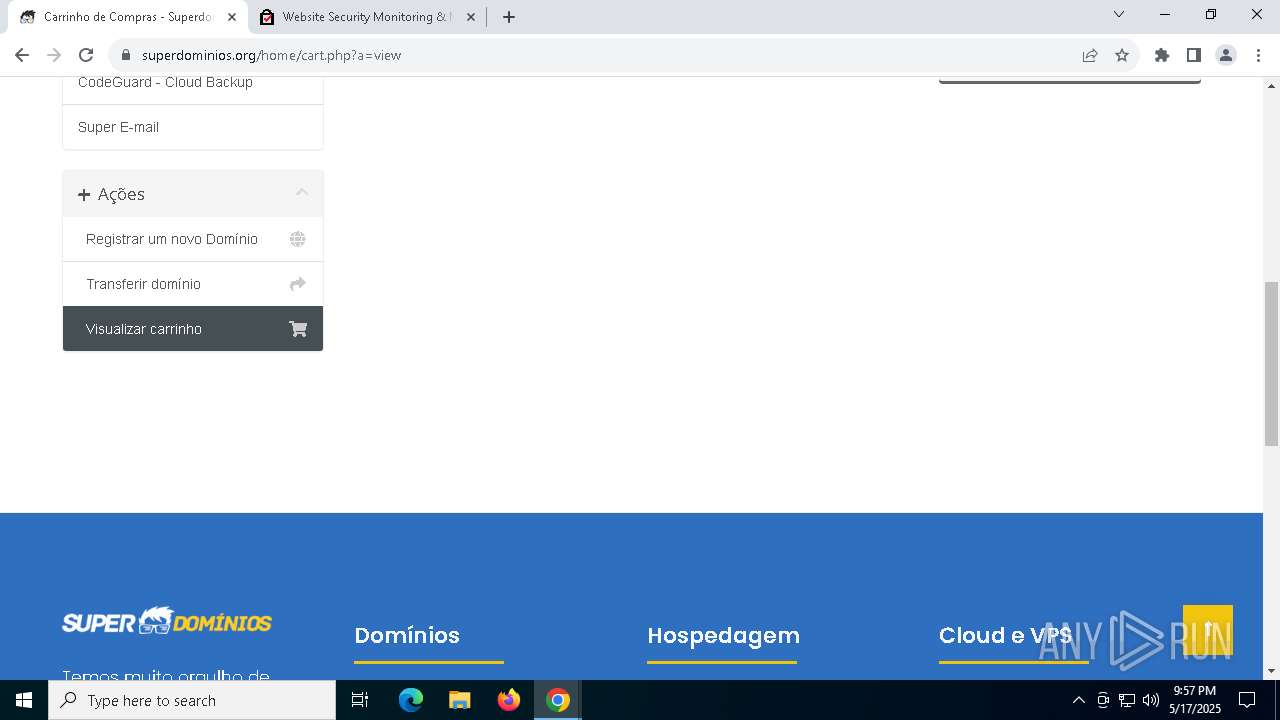Click the page vertical scrollbar thumb
Viewport: 1280px width, 720px height.
click(x=1272, y=364)
